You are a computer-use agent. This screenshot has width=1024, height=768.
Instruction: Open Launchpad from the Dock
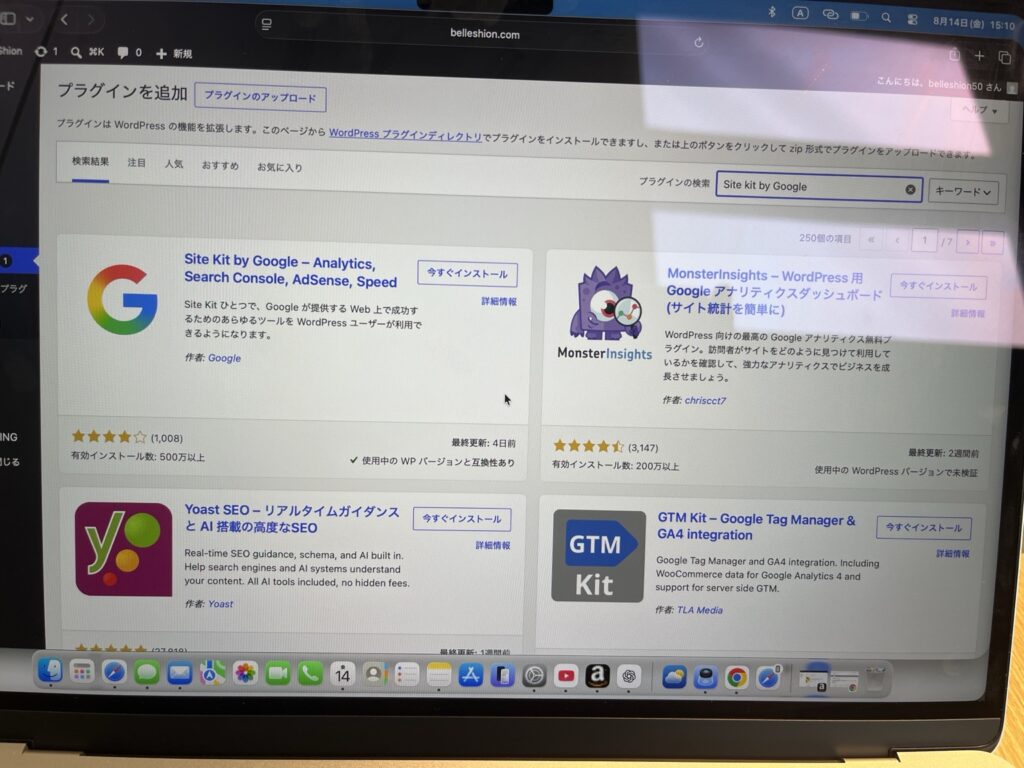tap(82, 671)
